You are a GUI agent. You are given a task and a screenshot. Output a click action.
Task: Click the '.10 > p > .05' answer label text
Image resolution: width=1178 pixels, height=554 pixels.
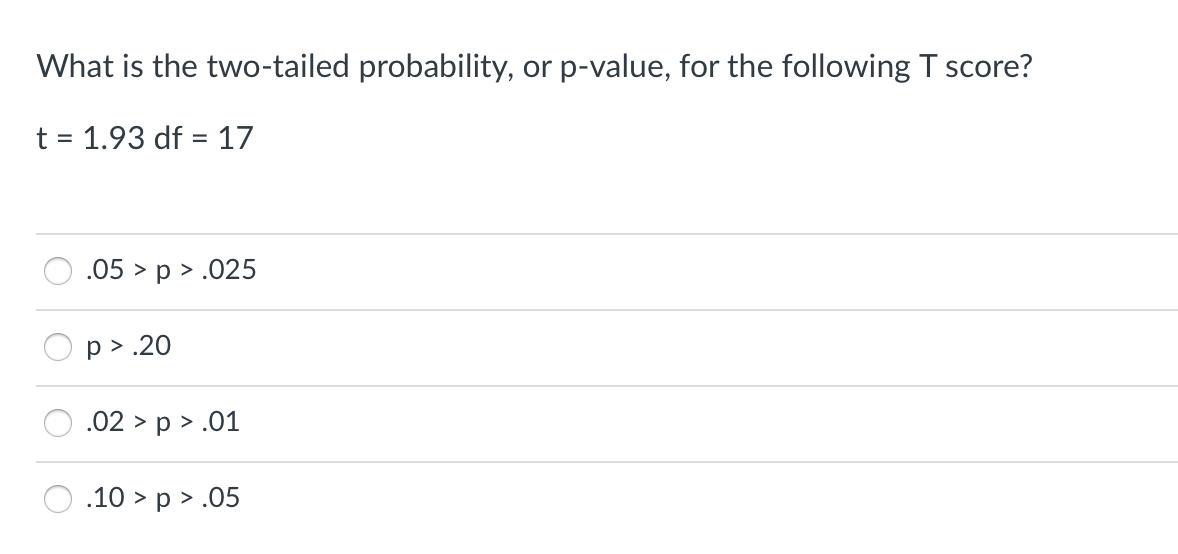163,498
